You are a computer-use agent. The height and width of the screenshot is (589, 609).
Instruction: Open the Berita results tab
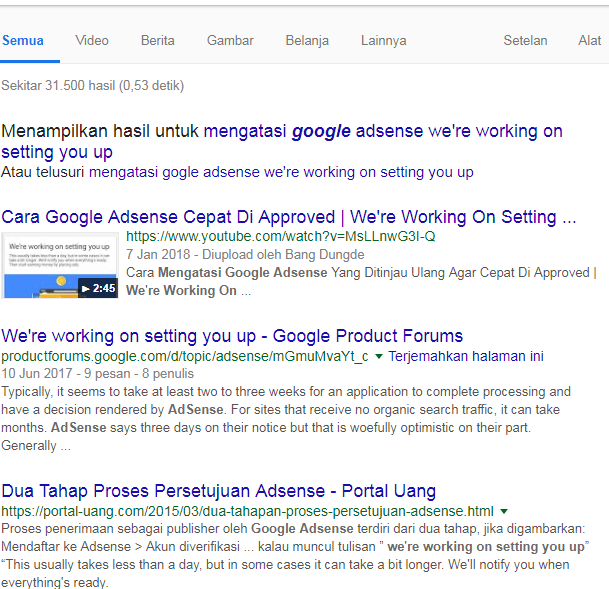tap(158, 40)
